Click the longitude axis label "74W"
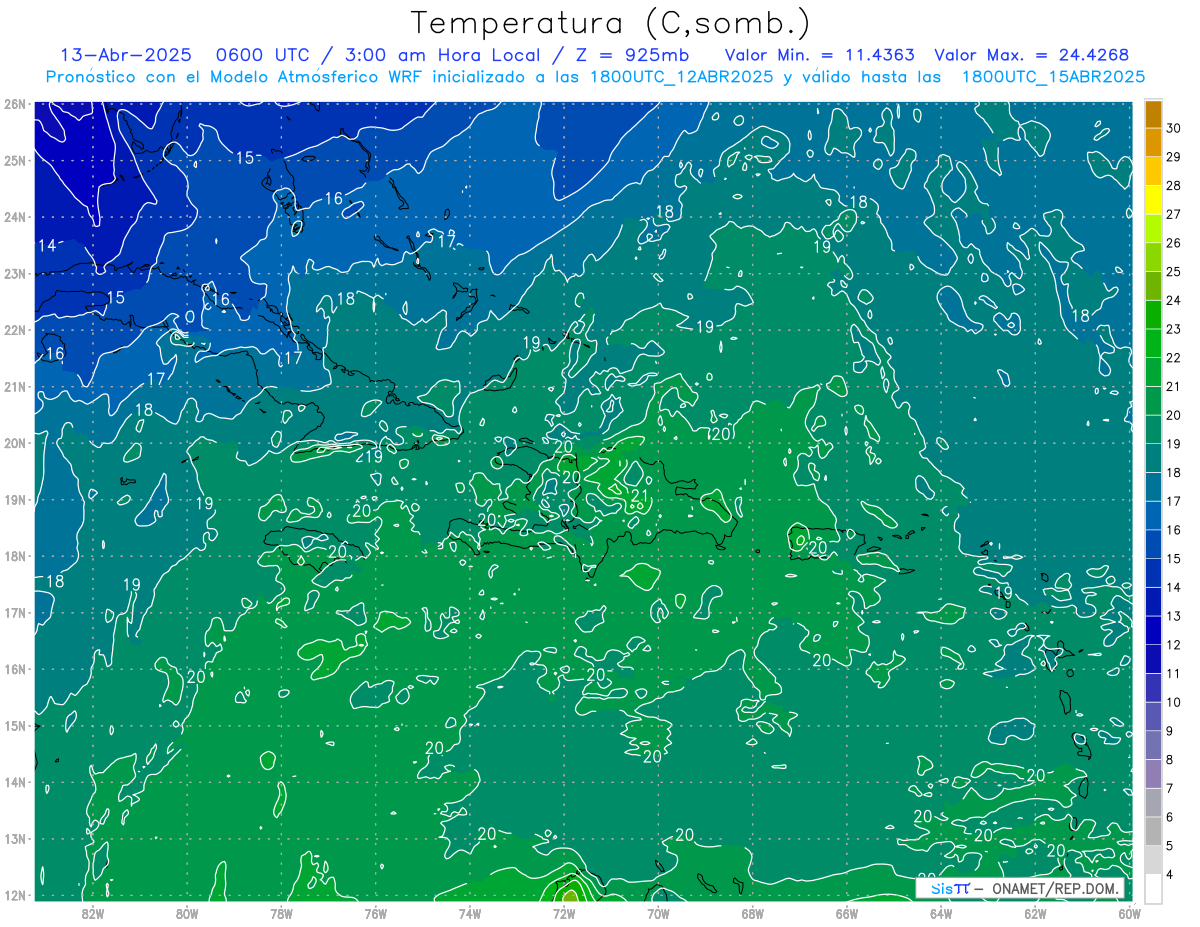 click(469, 913)
